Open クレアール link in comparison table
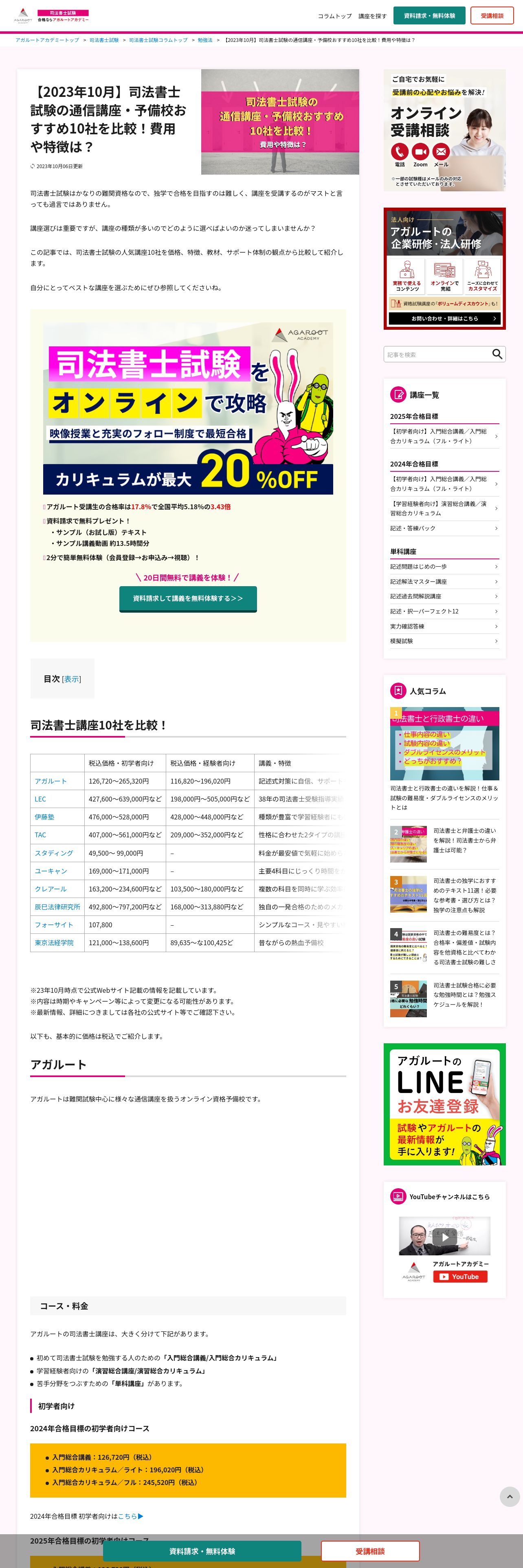The image size is (523, 1568). pos(51,889)
